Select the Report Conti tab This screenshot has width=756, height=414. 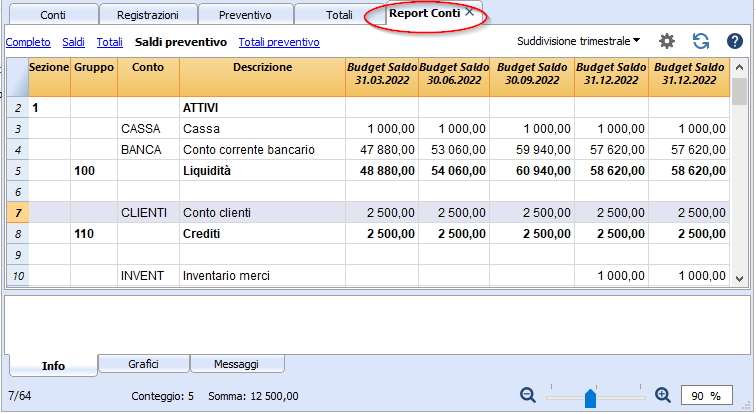coord(424,13)
